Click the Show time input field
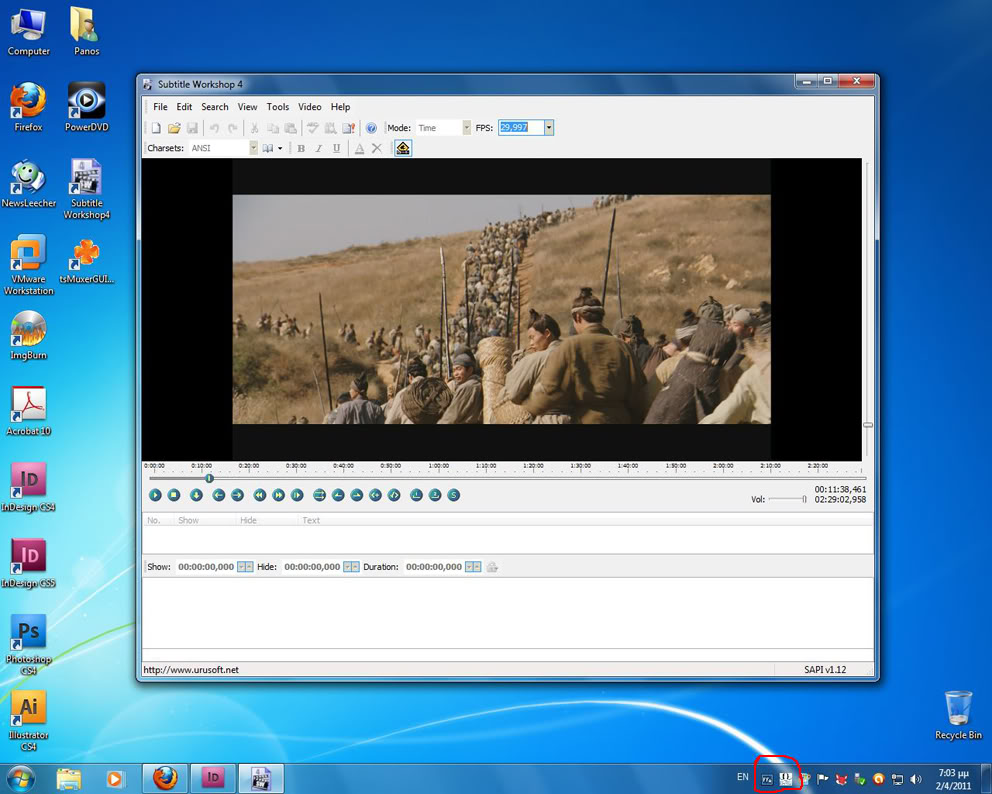This screenshot has width=992, height=794. [205, 567]
